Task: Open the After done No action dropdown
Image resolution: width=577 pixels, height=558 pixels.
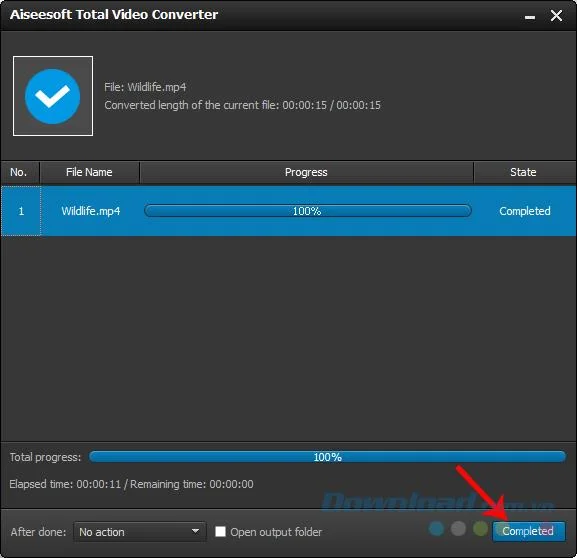Action: [x=139, y=532]
